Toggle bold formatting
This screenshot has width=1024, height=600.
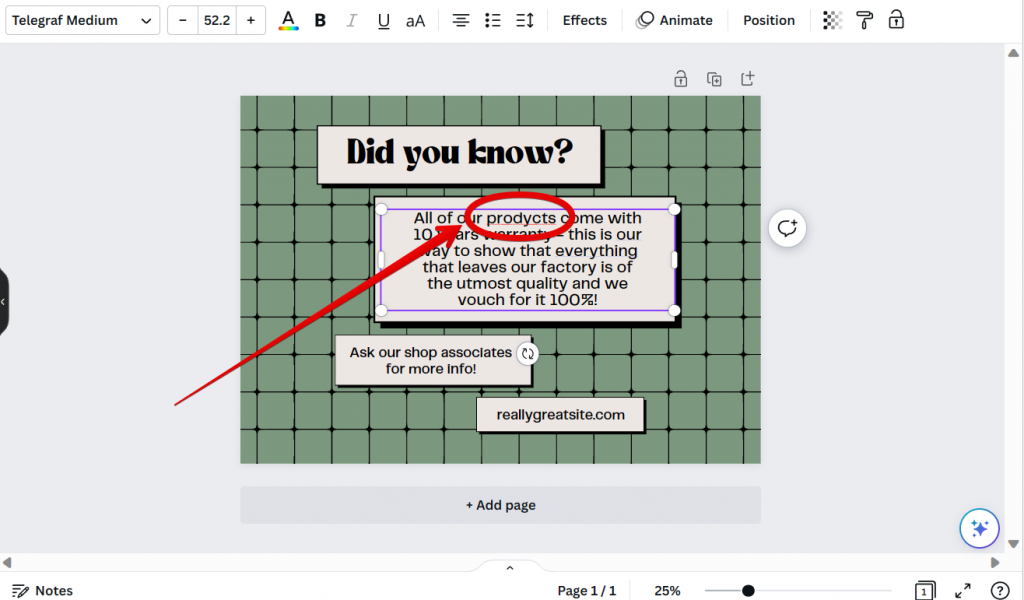coord(320,20)
